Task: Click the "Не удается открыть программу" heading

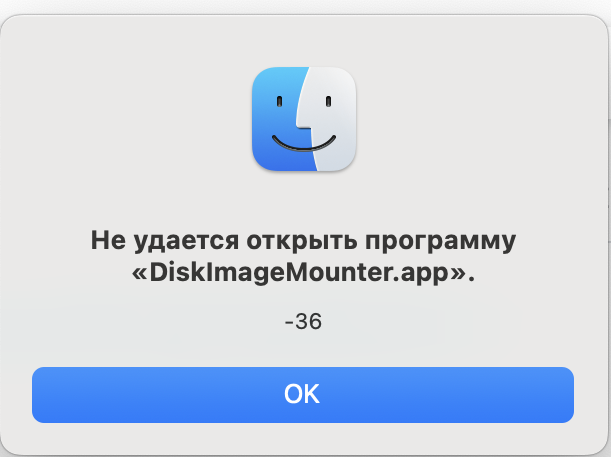Action: (x=304, y=240)
